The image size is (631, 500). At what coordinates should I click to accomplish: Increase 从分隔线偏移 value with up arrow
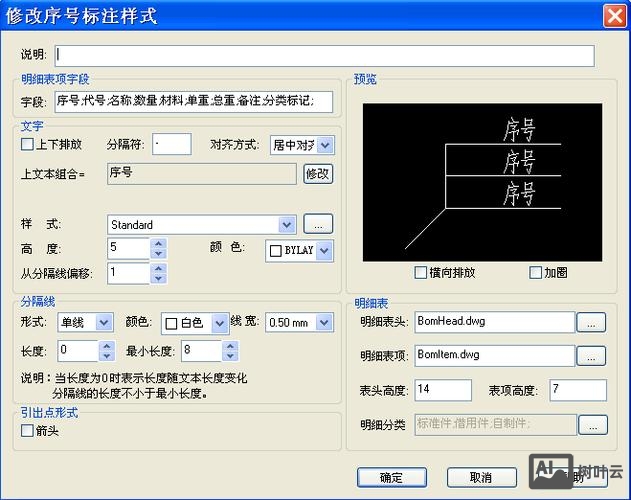coord(159,268)
